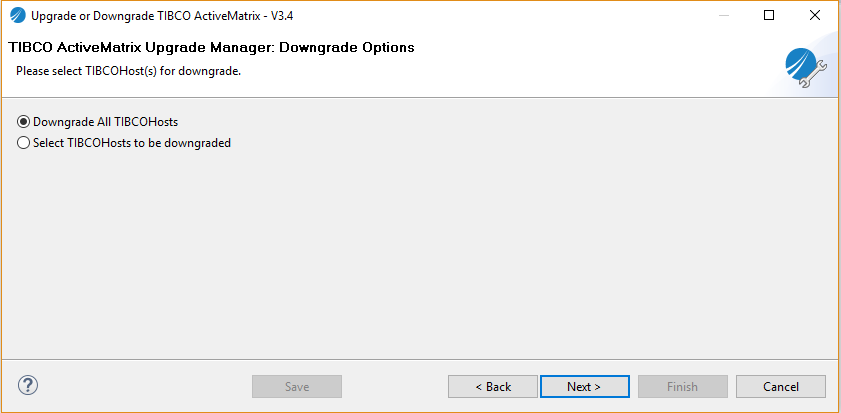Proceed with the Next button
Image resolution: width=841 pixels, height=413 pixels.
tap(584, 386)
